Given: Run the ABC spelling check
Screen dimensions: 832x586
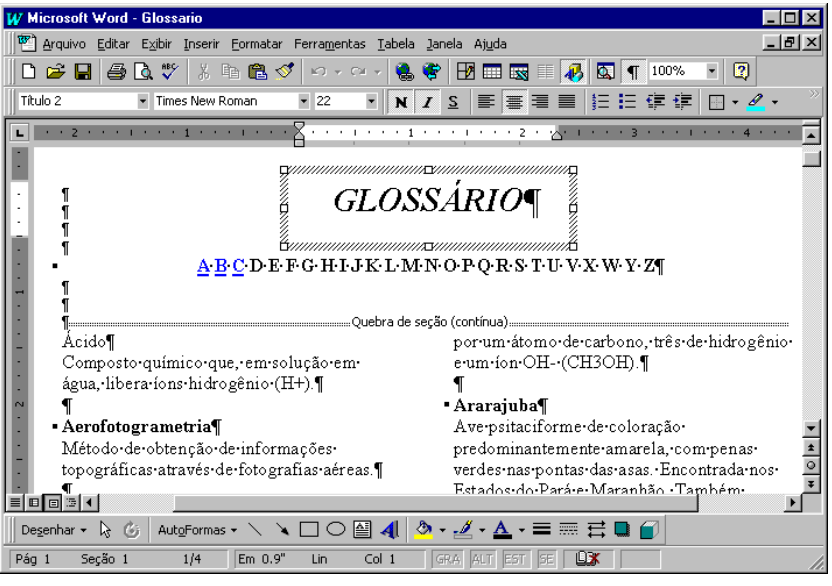Looking at the screenshot, I should click(x=170, y=71).
